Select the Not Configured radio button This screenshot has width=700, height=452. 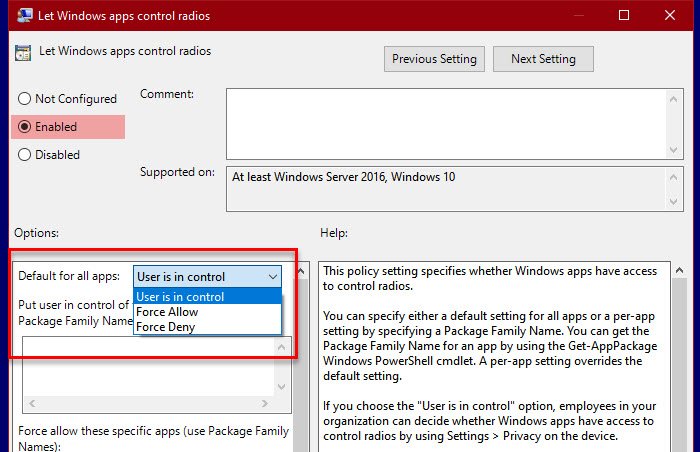(x=25, y=99)
